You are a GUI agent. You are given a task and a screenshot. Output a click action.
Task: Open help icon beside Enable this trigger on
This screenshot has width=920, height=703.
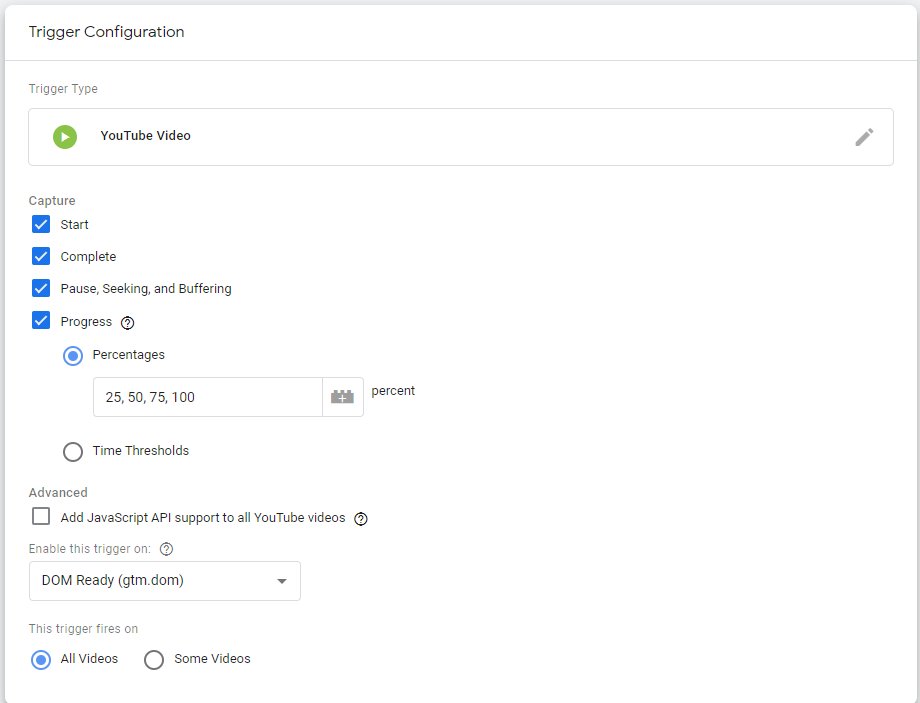[x=167, y=549]
